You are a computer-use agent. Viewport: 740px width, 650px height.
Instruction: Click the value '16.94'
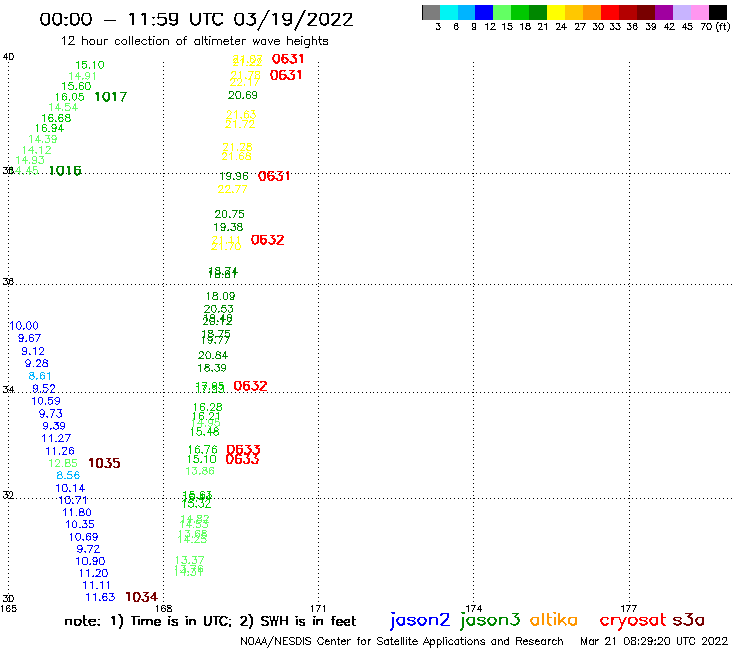[49, 128]
